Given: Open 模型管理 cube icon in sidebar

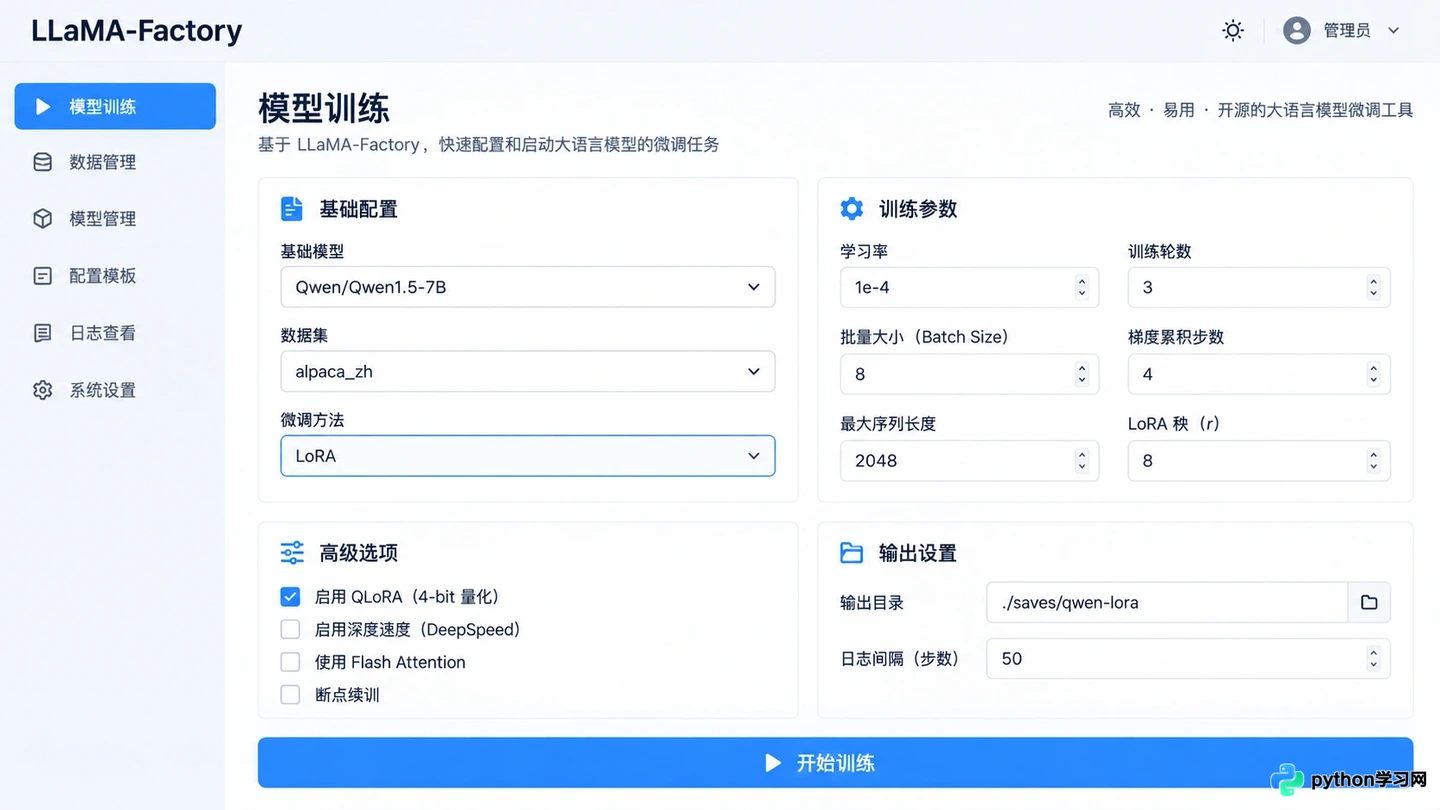Looking at the screenshot, I should (x=43, y=219).
